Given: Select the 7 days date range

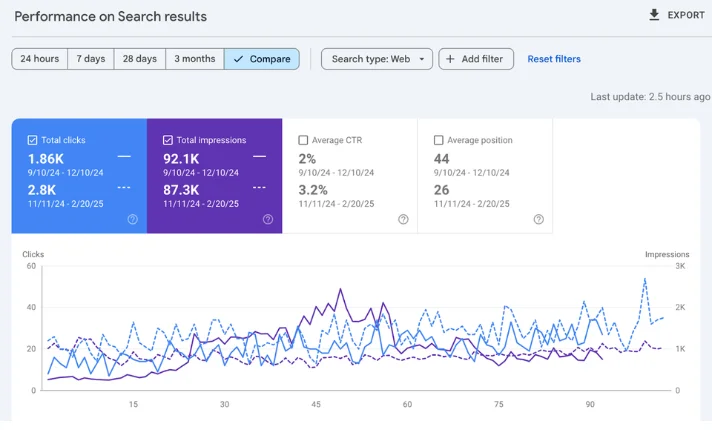Looking at the screenshot, I should tap(90, 59).
